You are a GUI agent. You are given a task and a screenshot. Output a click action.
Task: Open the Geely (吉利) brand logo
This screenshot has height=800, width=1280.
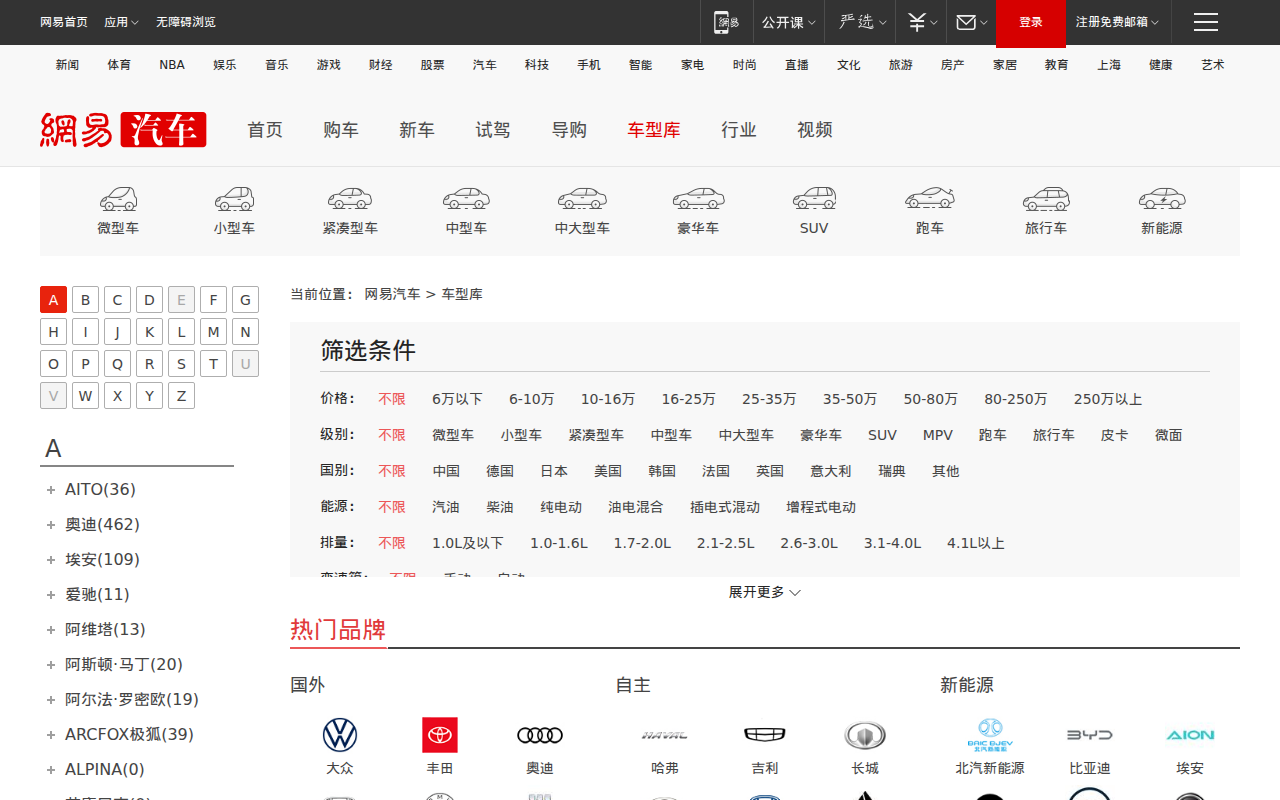(x=765, y=735)
